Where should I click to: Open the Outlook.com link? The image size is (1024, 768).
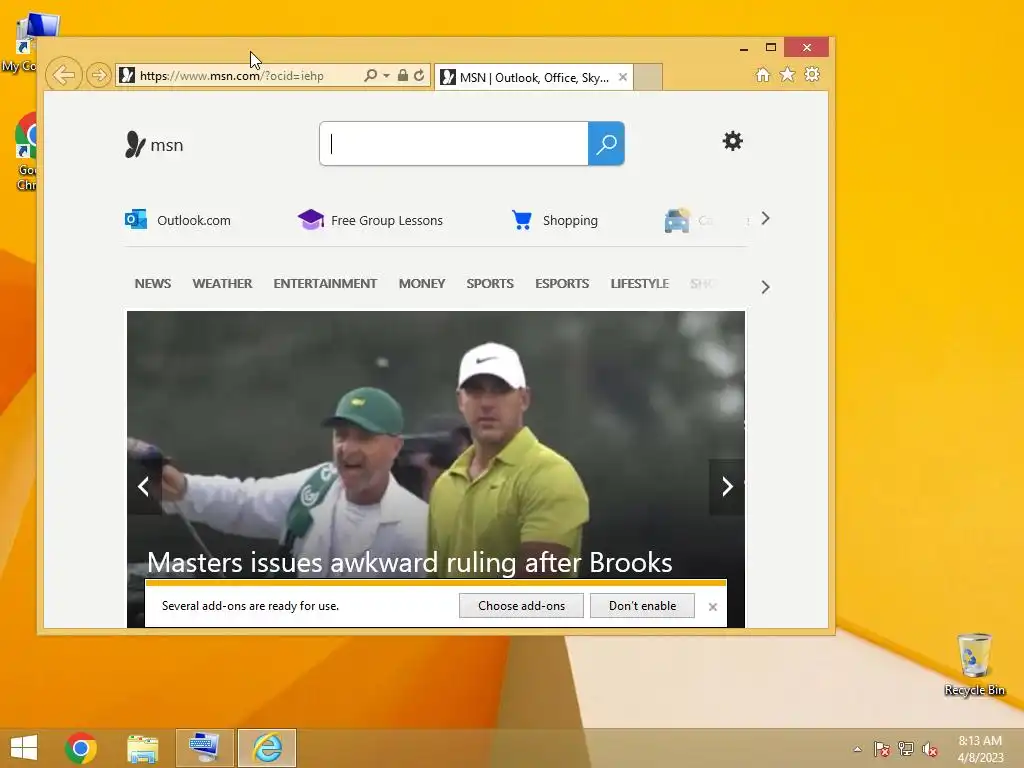click(194, 221)
